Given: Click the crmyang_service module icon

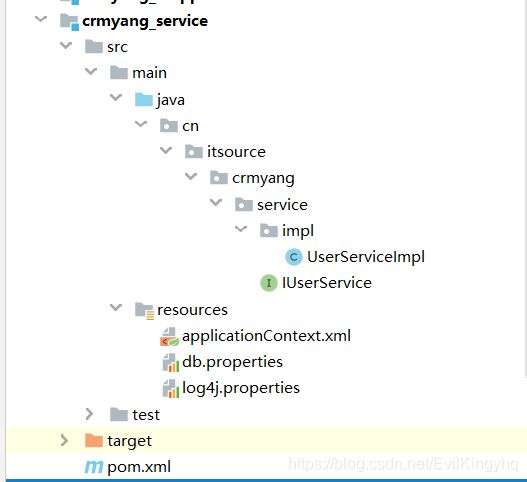Looking at the screenshot, I should [69, 22].
